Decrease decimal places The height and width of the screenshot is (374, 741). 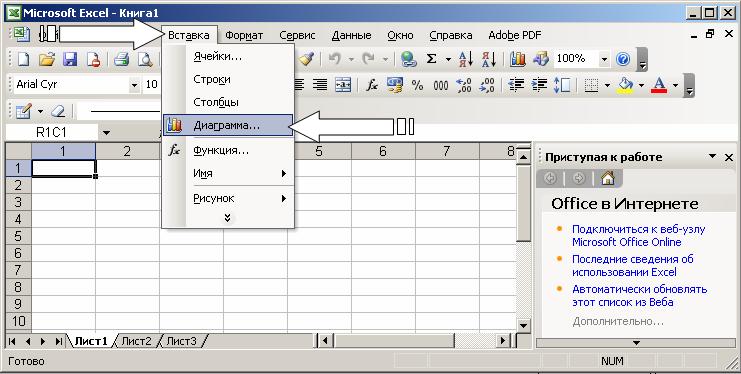pyautogui.click(x=487, y=85)
